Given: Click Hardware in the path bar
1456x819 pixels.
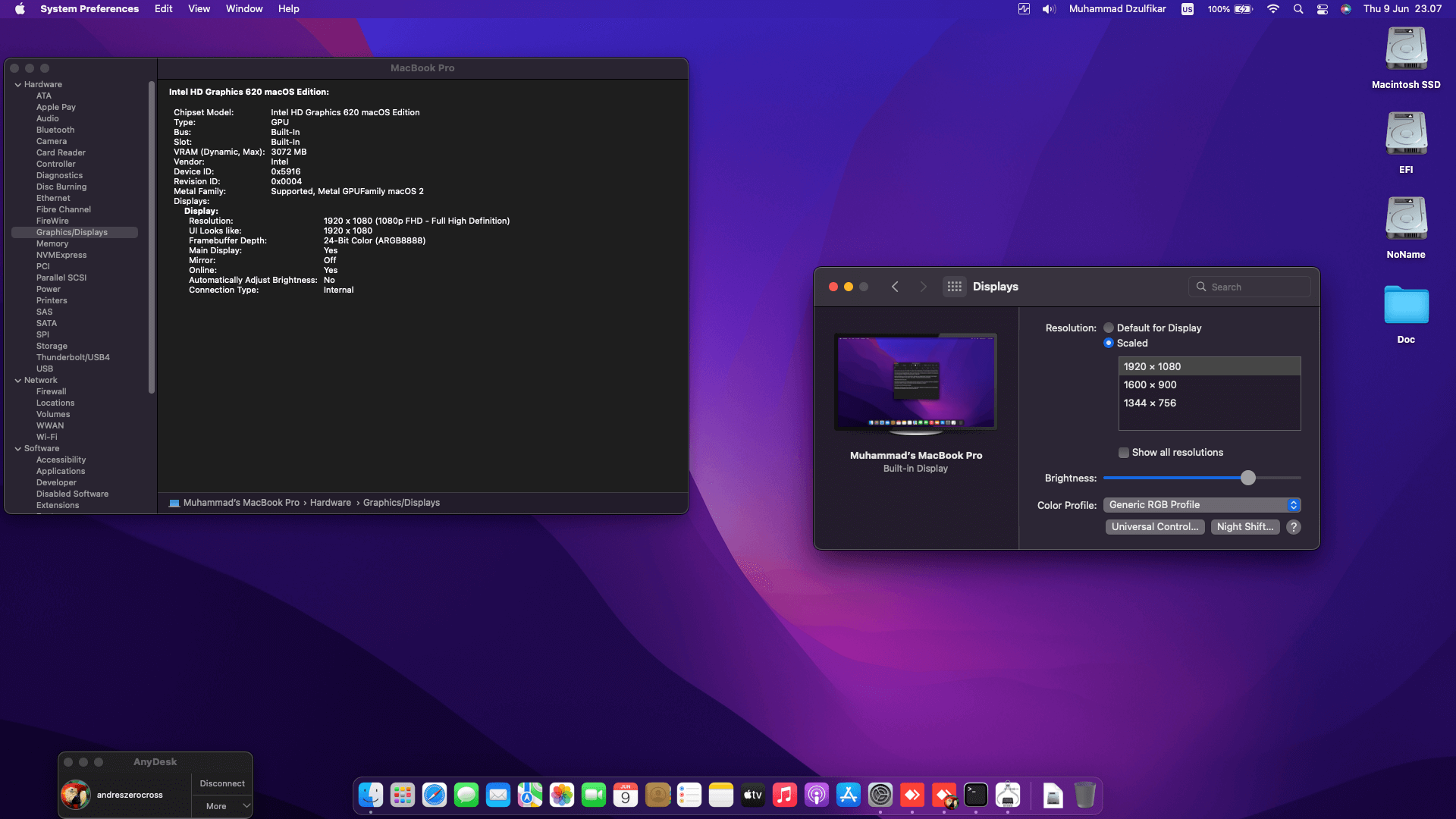Looking at the screenshot, I should (x=331, y=503).
